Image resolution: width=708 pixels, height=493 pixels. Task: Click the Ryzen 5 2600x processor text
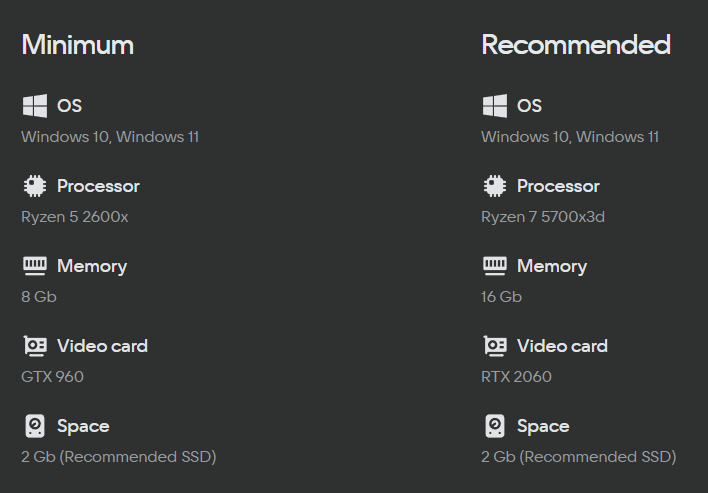(75, 217)
